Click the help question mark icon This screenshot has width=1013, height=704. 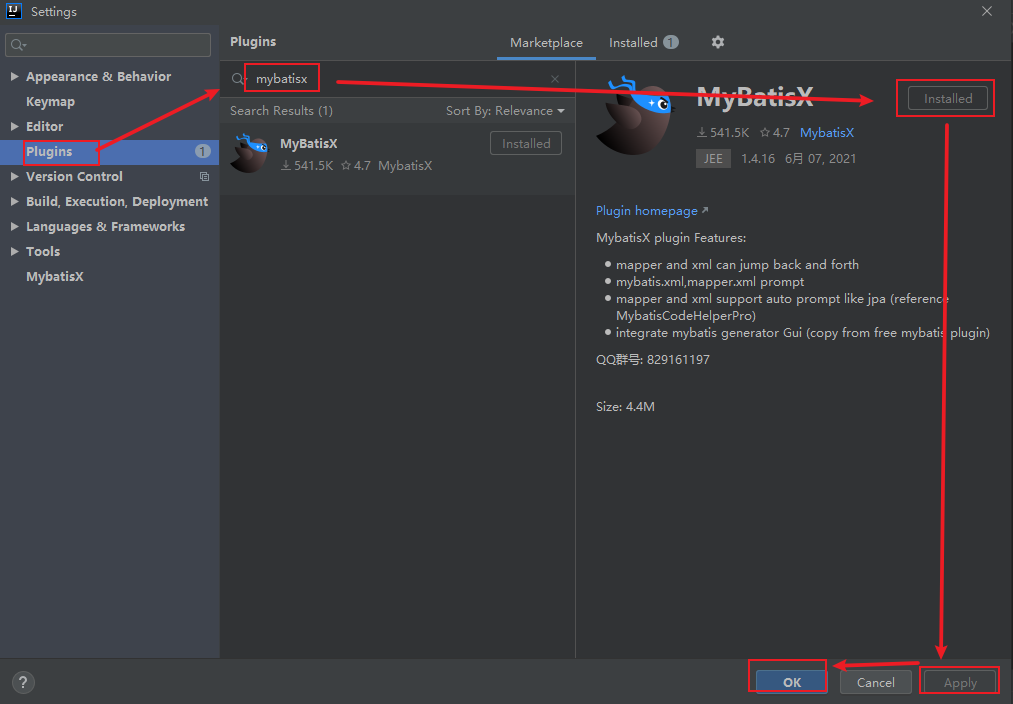(x=23, y=682)
